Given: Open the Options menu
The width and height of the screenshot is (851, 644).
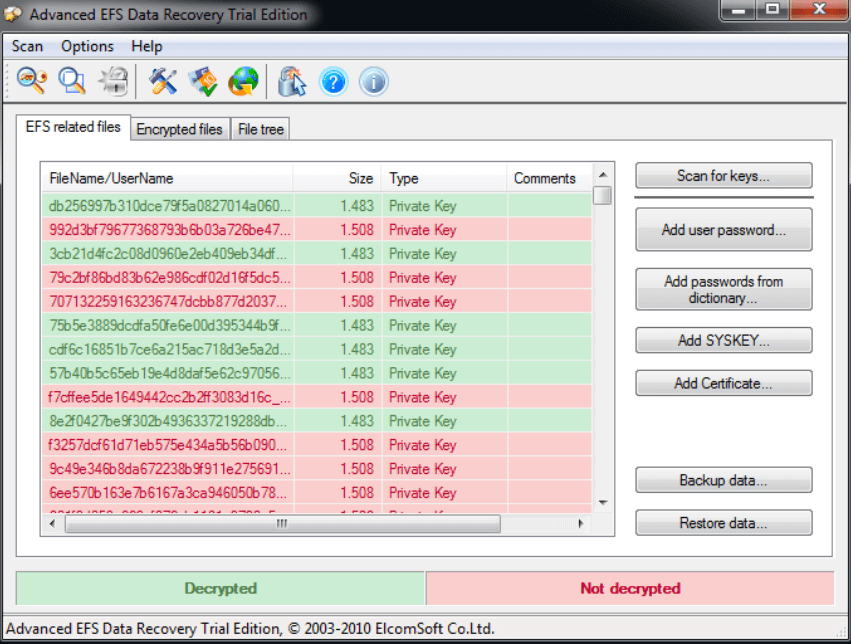Looking at the screenshot, I should [87, 46].
